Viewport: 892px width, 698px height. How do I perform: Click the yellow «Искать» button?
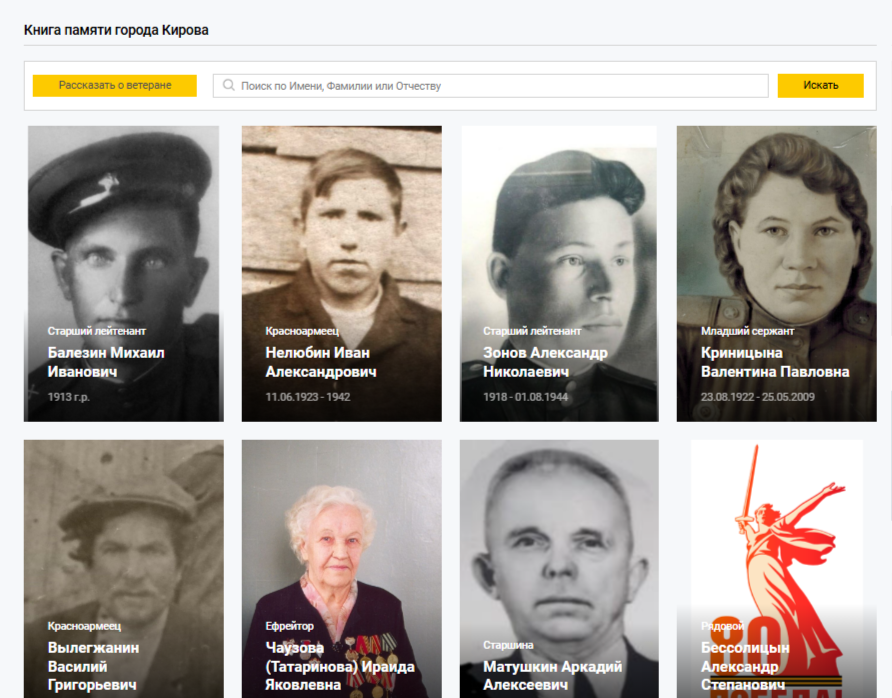[x=820, y=86]
